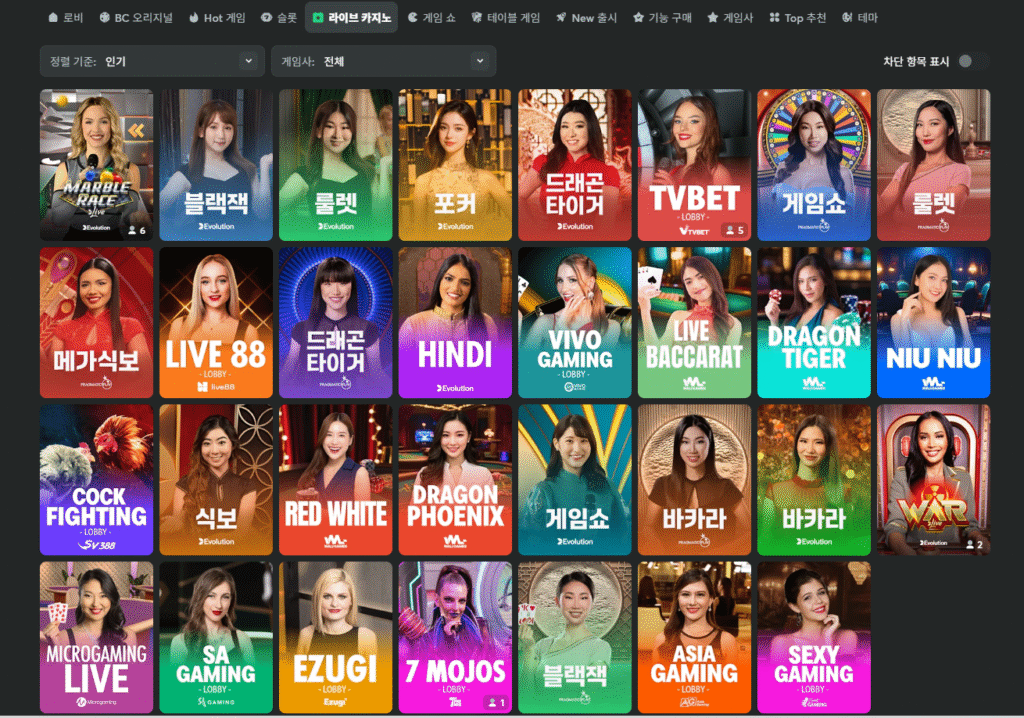This screenshot has width=1024, height=718.
Task: Select the Sexy Gaming lobby tile
Action: [x=813, y=637]
